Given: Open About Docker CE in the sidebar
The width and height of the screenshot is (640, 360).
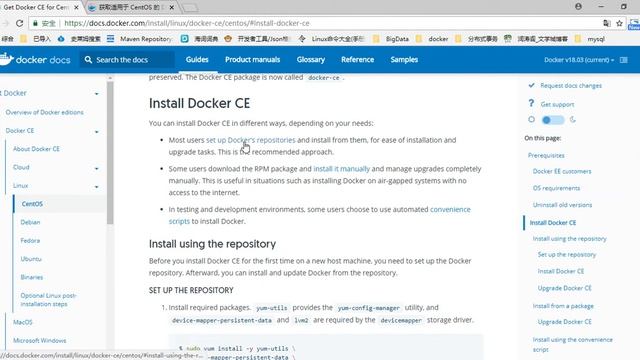Looking at the screenshot, I should point(36,149).
